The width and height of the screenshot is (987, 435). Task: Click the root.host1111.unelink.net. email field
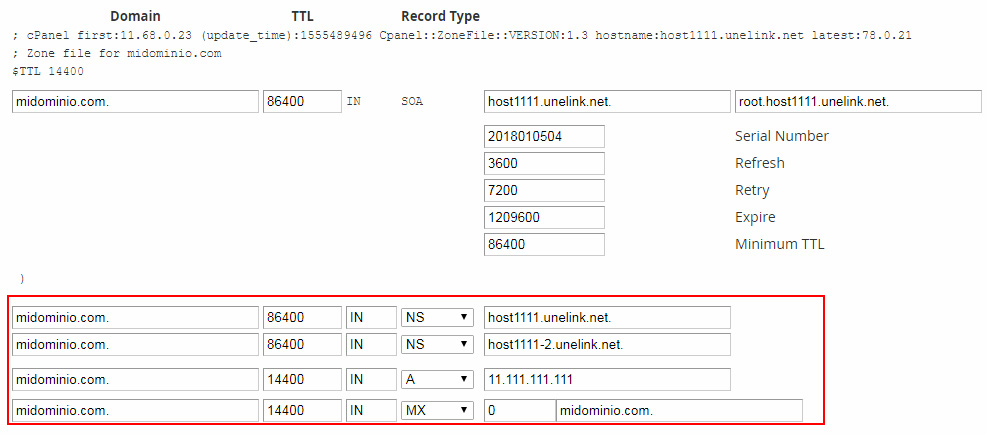857,102
